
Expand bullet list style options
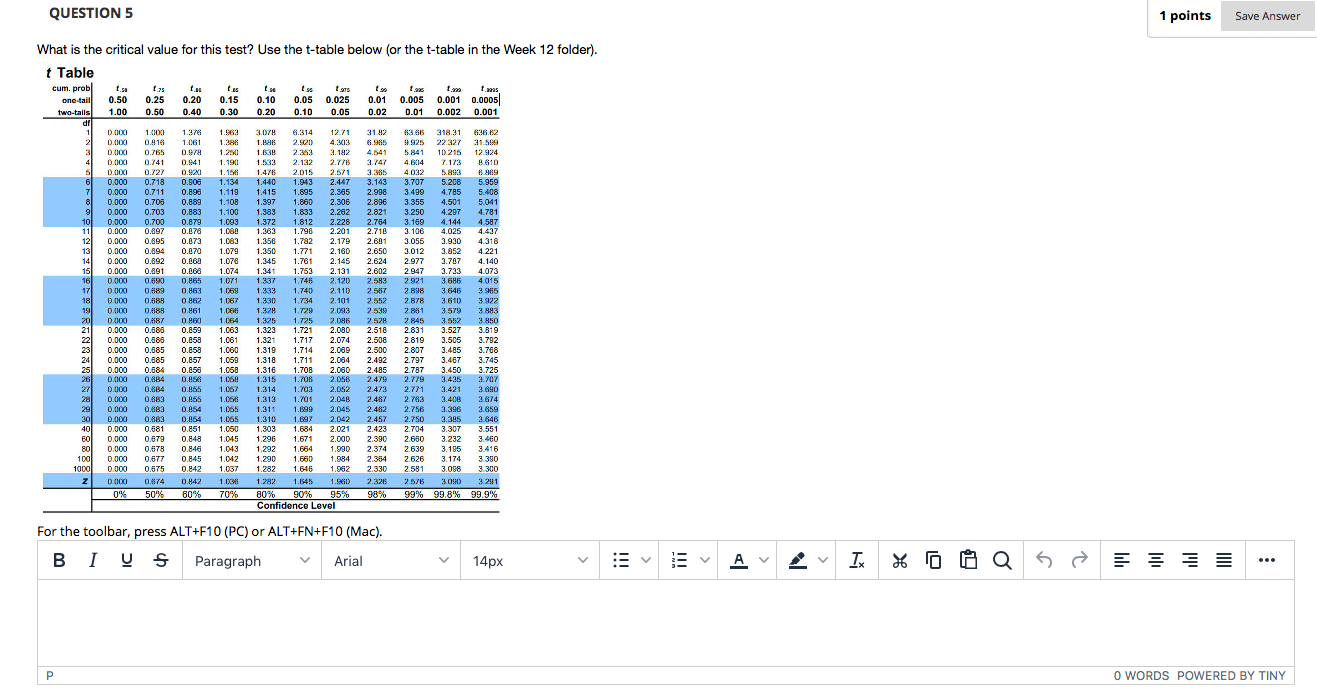645,561
